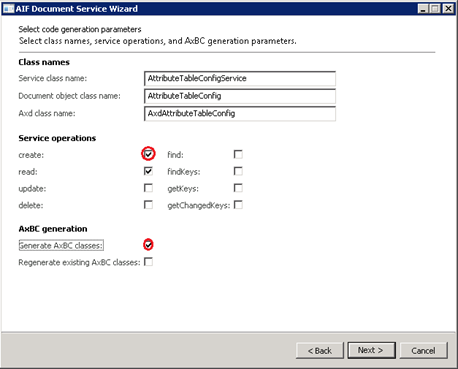Click the Axd class name field

(240, 114)
